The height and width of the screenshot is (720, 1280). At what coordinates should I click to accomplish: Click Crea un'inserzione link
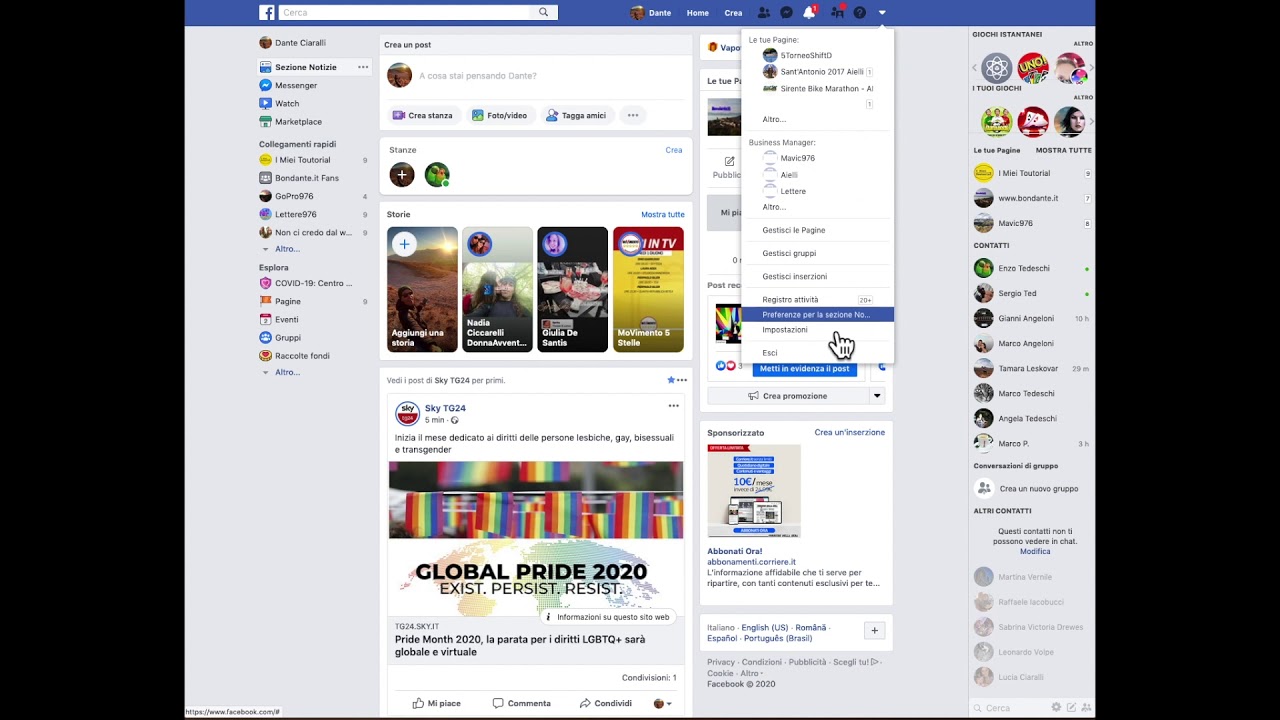point(849,433)
